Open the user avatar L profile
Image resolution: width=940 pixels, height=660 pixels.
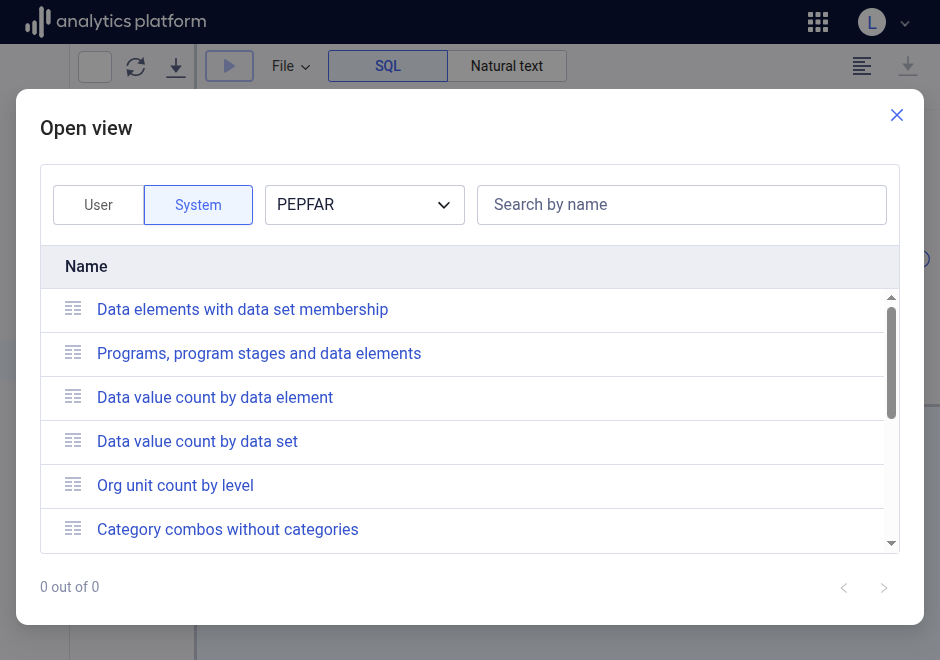(x=872, y=22)
